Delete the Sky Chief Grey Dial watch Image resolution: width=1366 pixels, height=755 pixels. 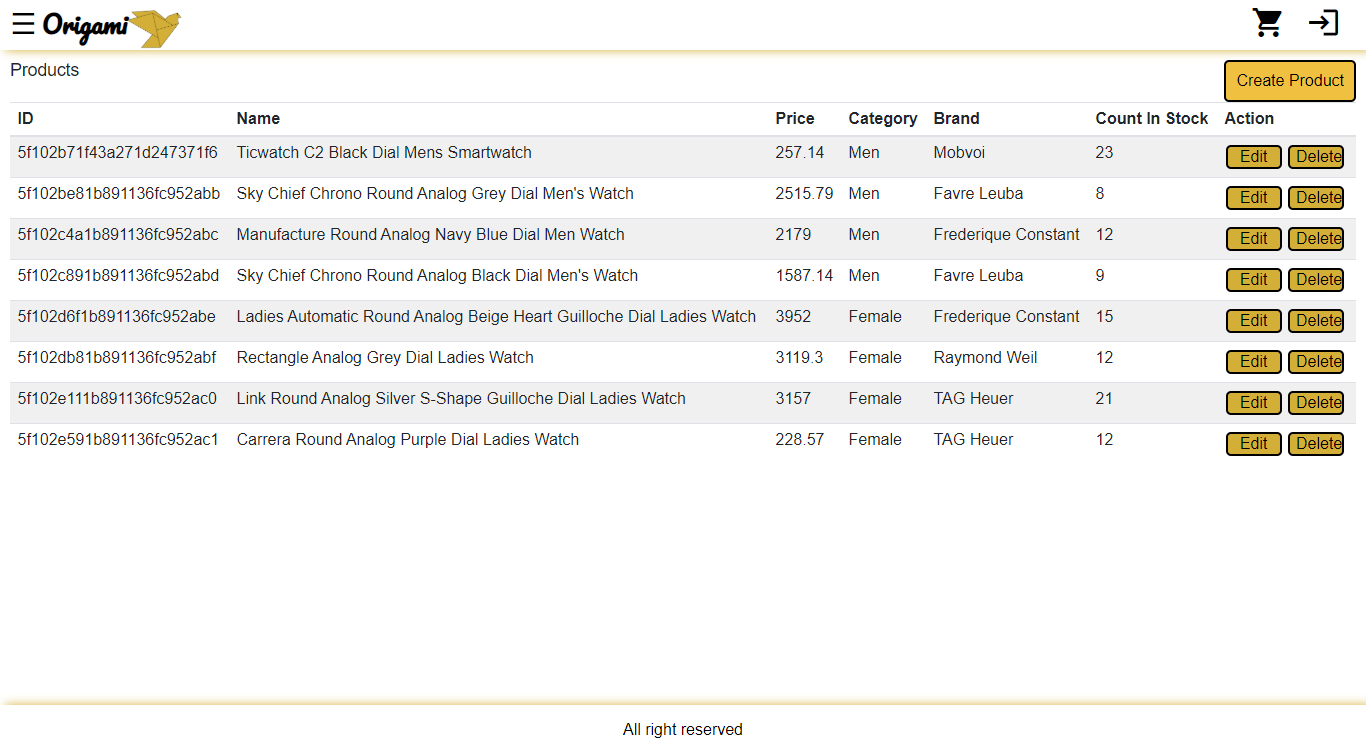(x=1315, y=198)
